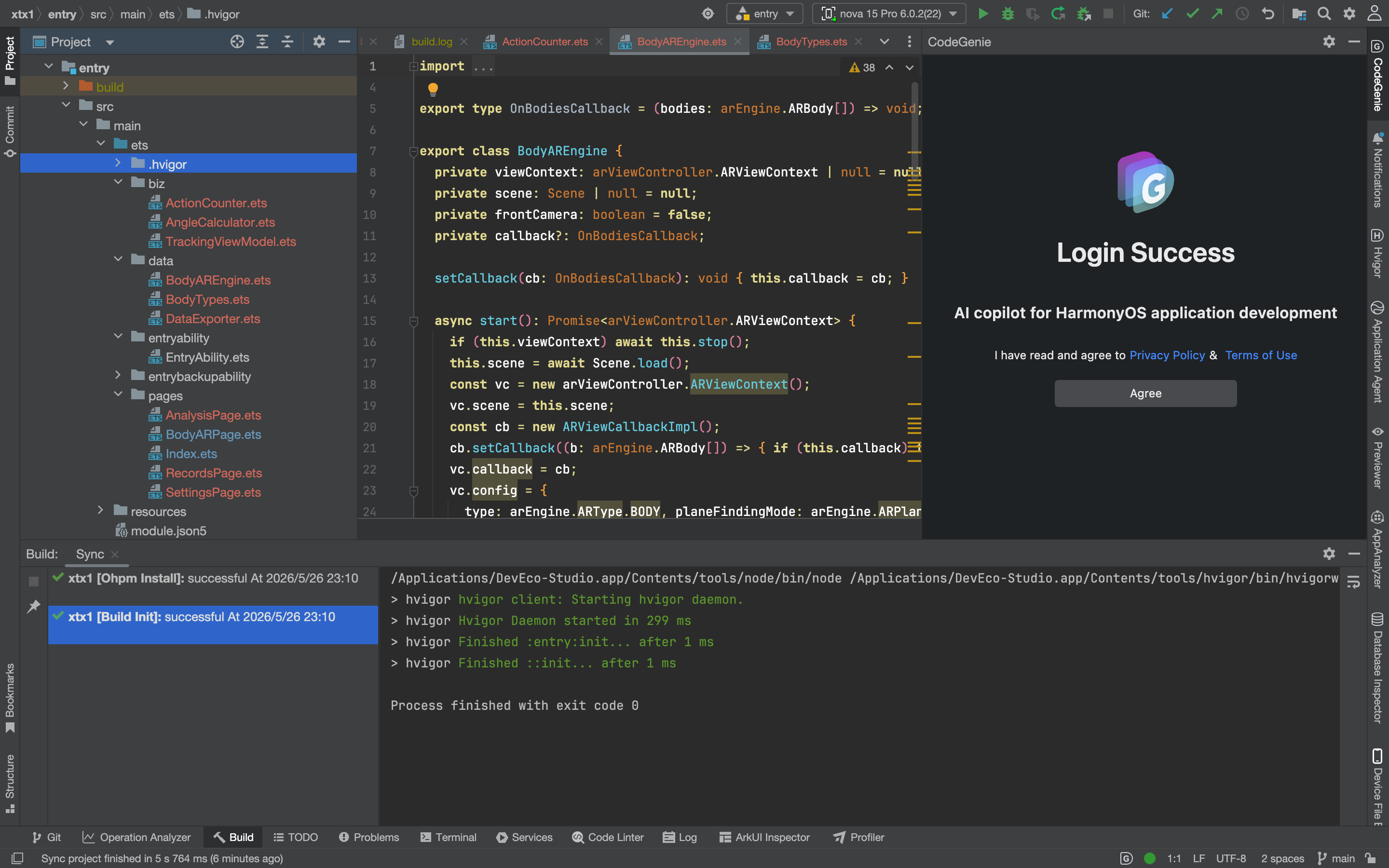Screen dimensions: 1389x868
Task: Open the Bookmarks tool window
Action: tap(10, 698)
